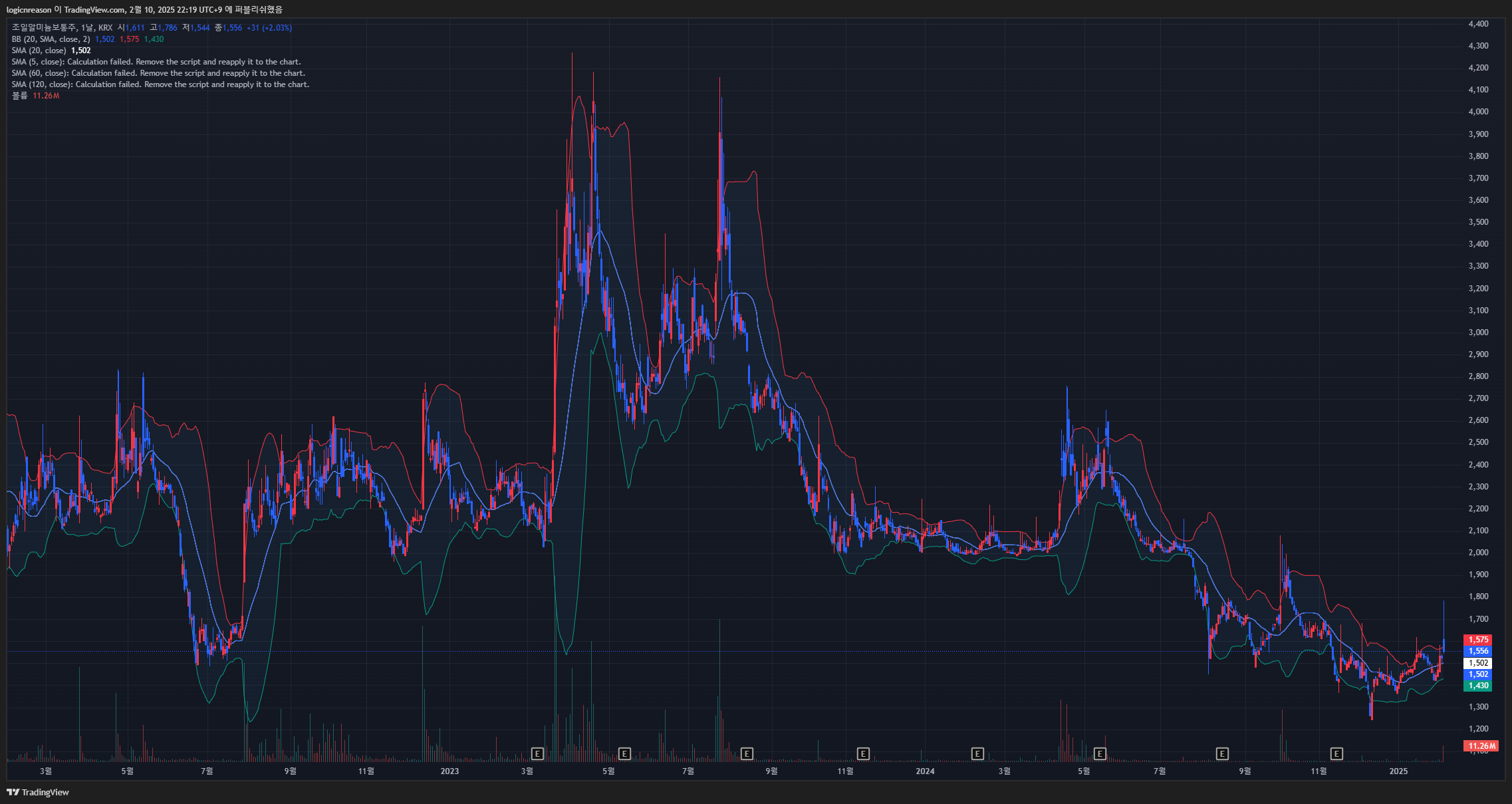The image size is (1512, 804).
Task: Open the E earnings marker between 2024 and 3월 2024
Action: pyautogui.click(x=977, y=753)
